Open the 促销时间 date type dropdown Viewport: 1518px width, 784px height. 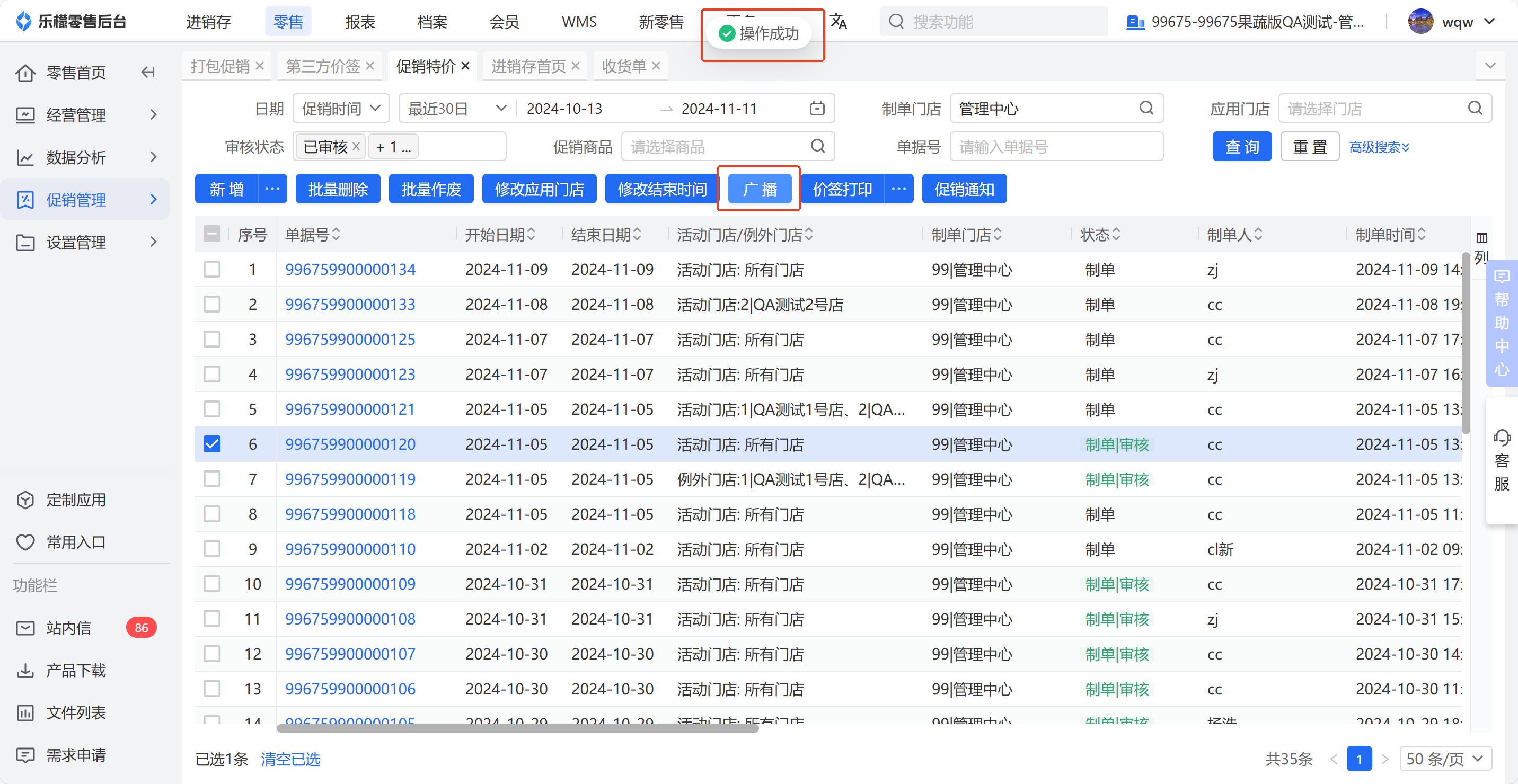[x=341, y=109]
